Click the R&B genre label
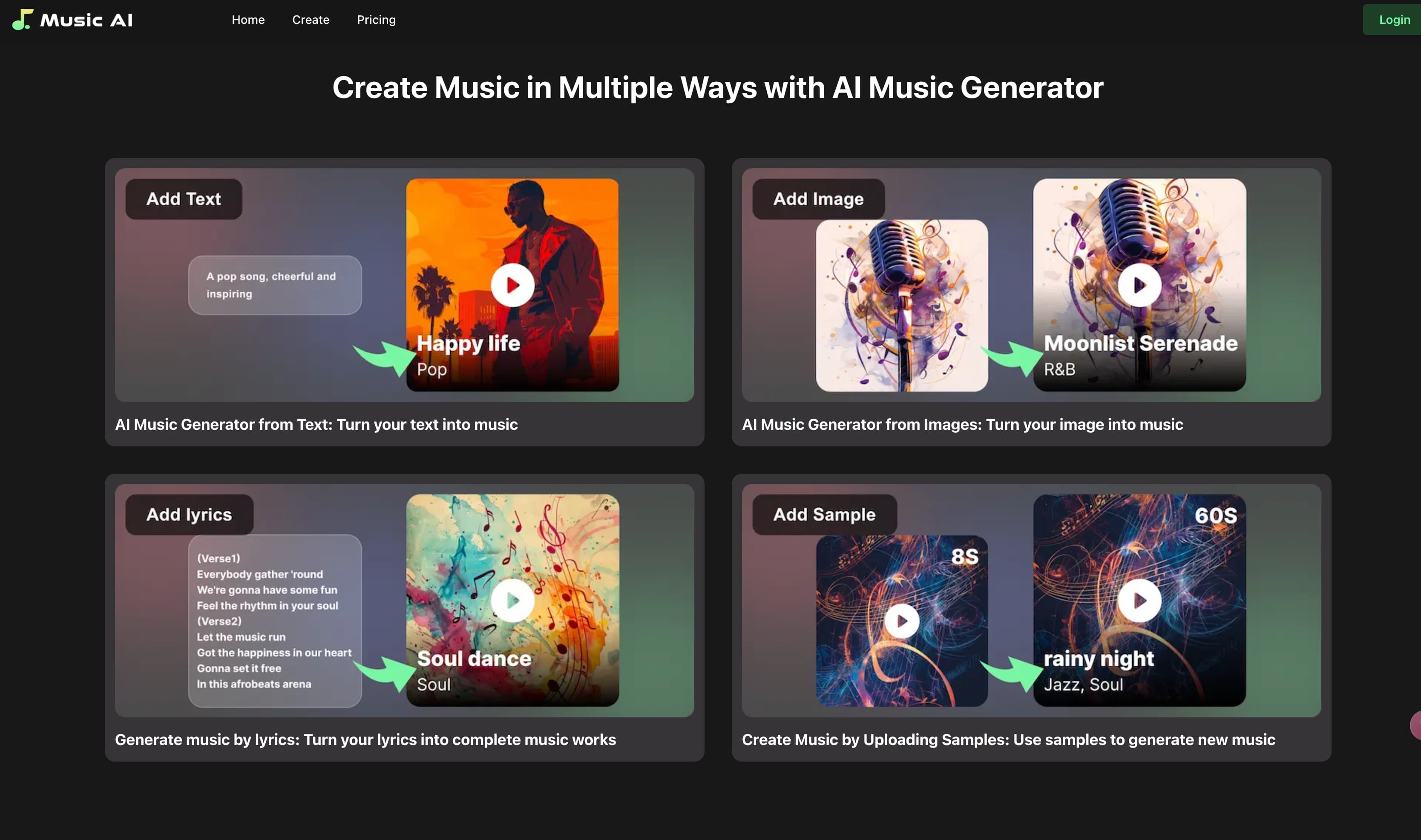Image resolution: width=1421 pixels, height=840 pixels. [x=1059, y=369]
